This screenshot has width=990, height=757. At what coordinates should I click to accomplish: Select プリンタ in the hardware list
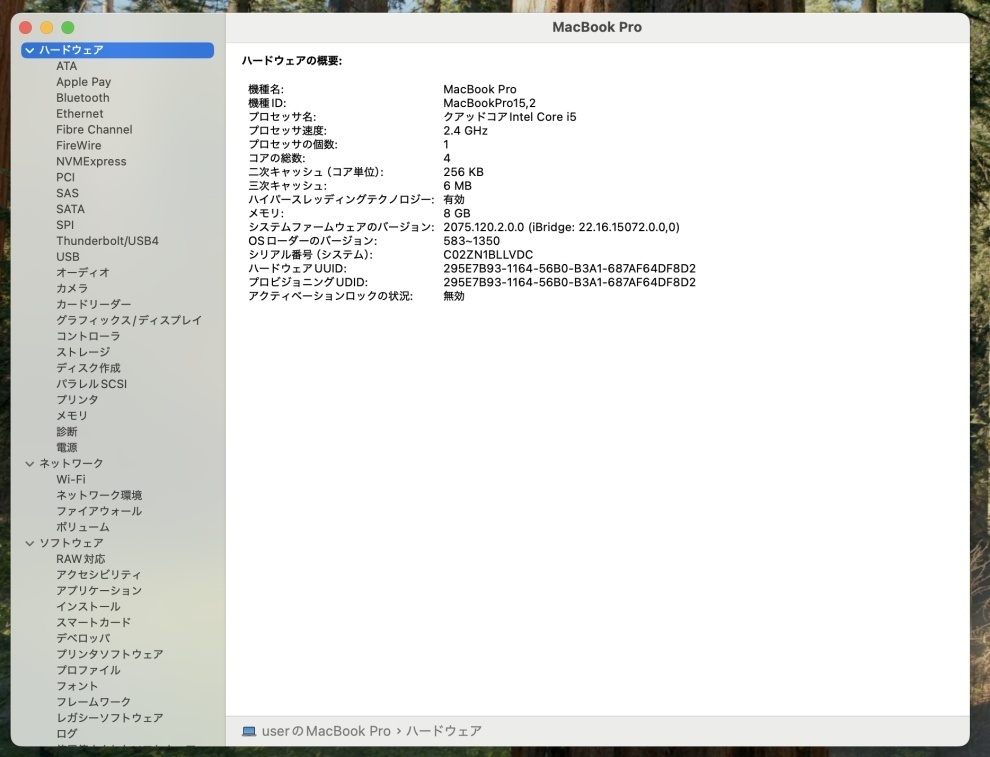point(77,400)
